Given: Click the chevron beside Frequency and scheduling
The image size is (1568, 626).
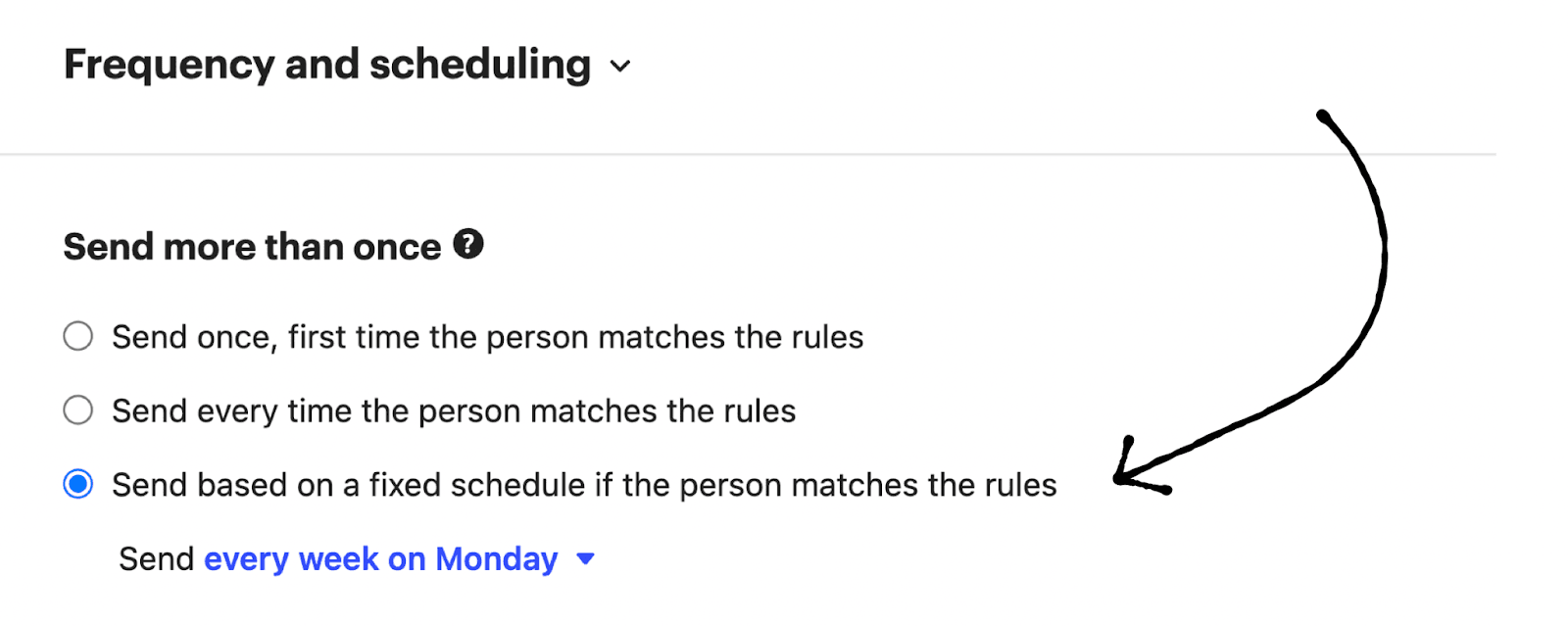Looking at the screenshot, I should pyautogui.click(x=620, y=68).
